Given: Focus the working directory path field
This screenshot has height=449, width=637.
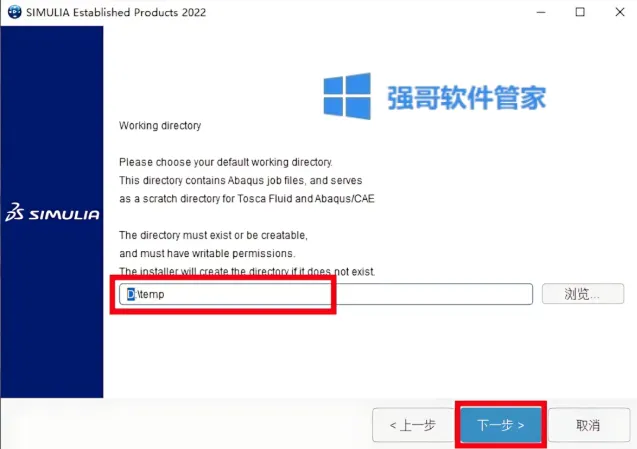Looking at the screenshot, I should pyautogui.click(x=326, y=294).
